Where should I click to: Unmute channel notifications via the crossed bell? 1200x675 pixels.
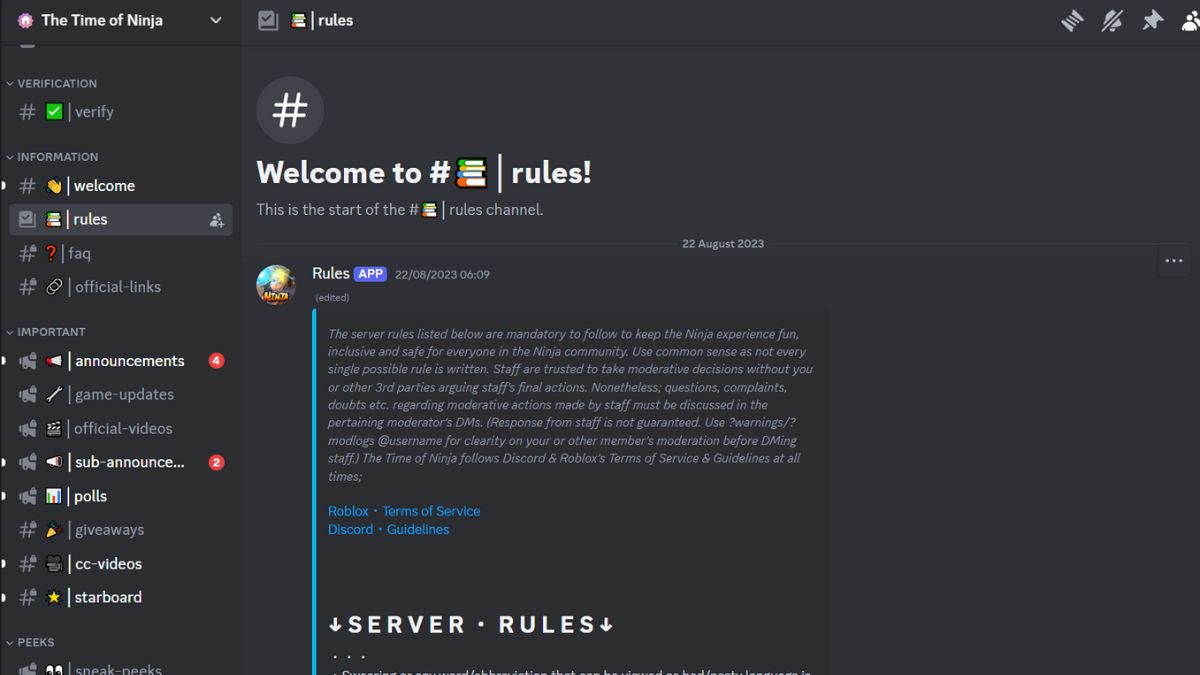pos(1112,20)
